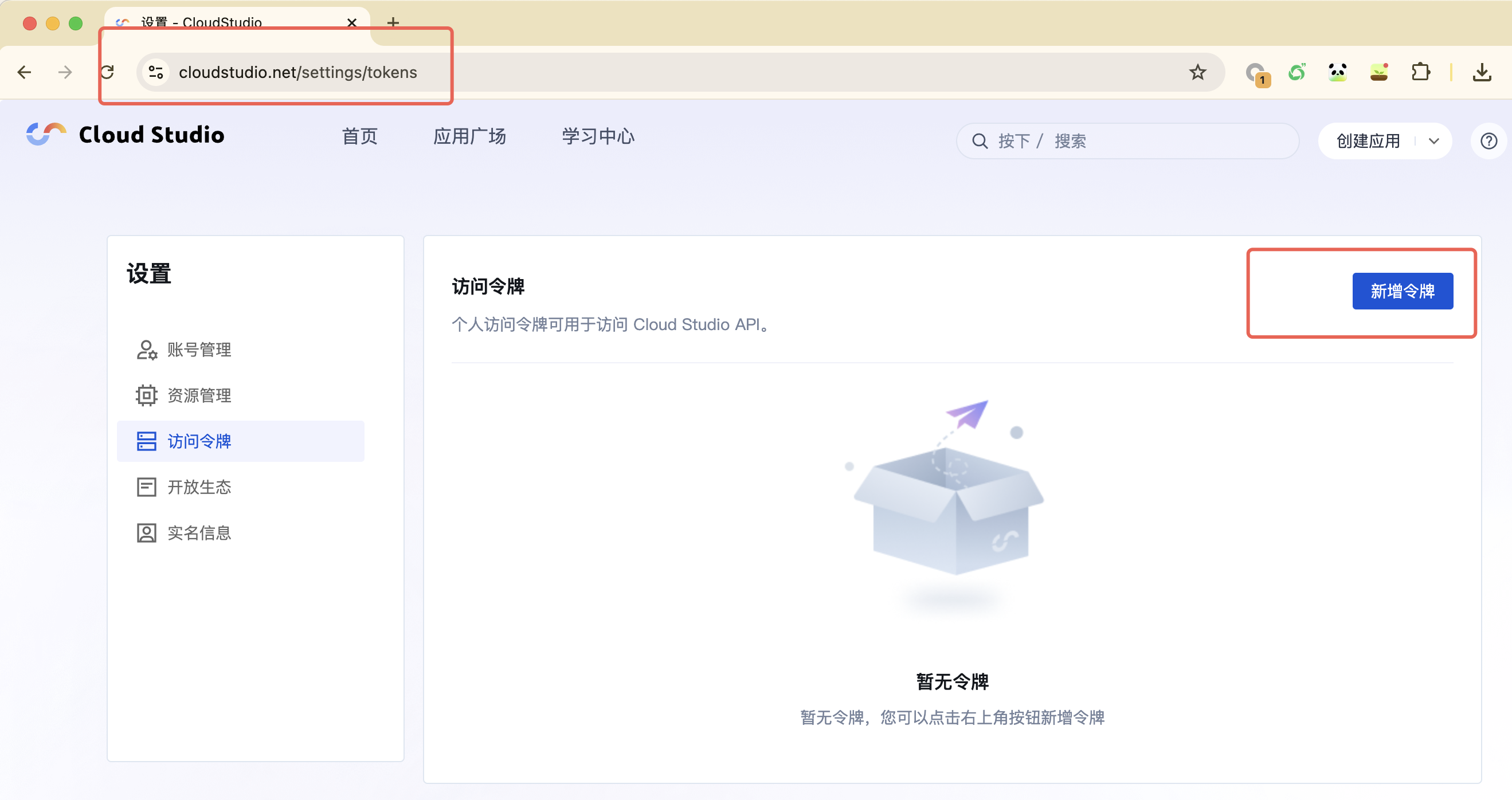This screenshot has width=1512, height=800.
Task: Click the 开放生态 document icon
Action: pyautogui.click(x=146, y=487)
